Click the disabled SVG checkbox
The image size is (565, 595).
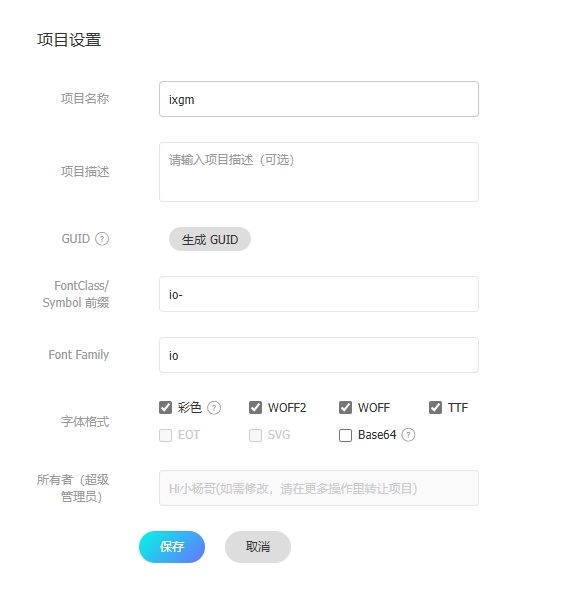pos(255,435)
